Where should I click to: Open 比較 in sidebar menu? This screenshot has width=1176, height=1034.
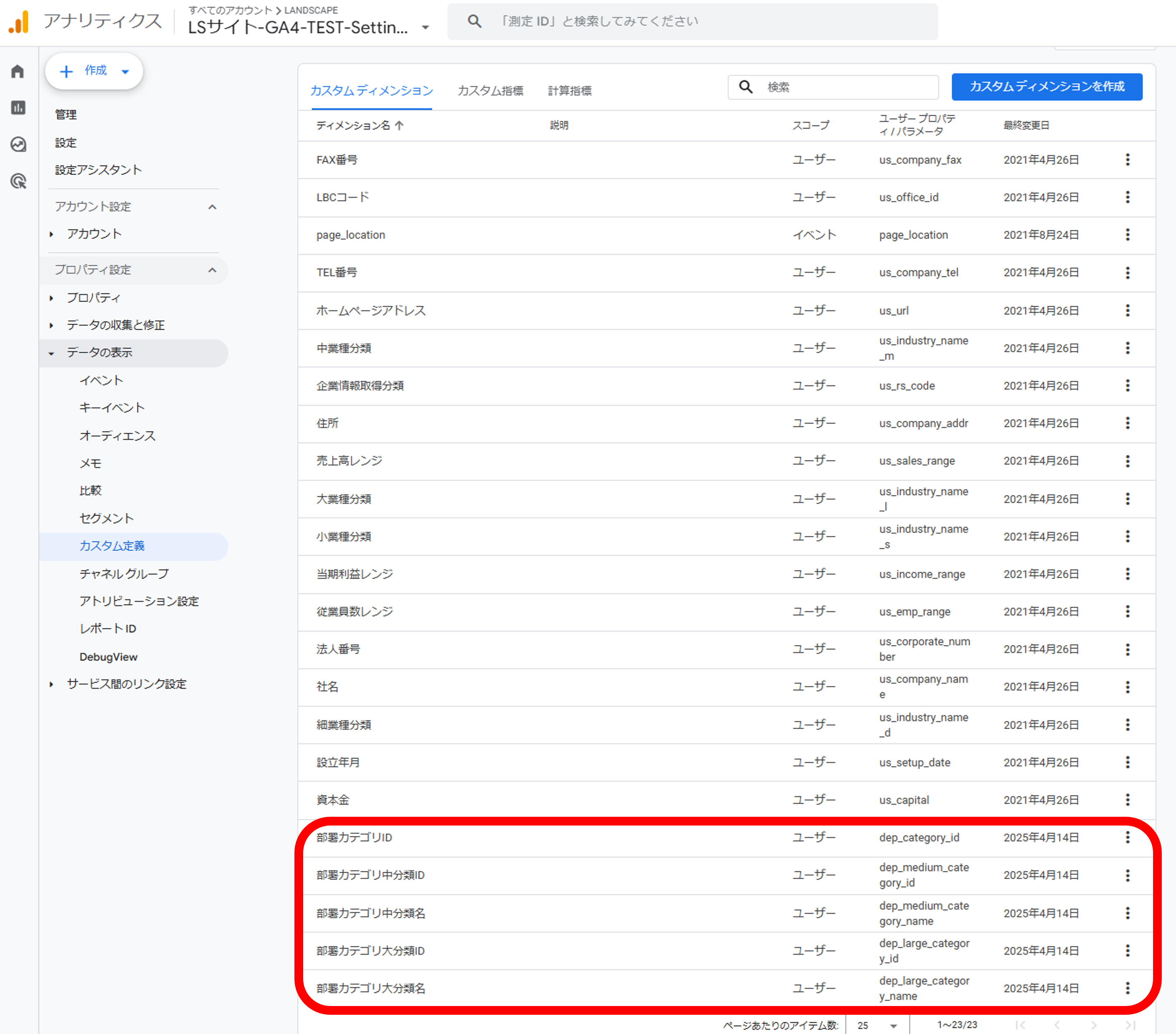tap(90, 490)
